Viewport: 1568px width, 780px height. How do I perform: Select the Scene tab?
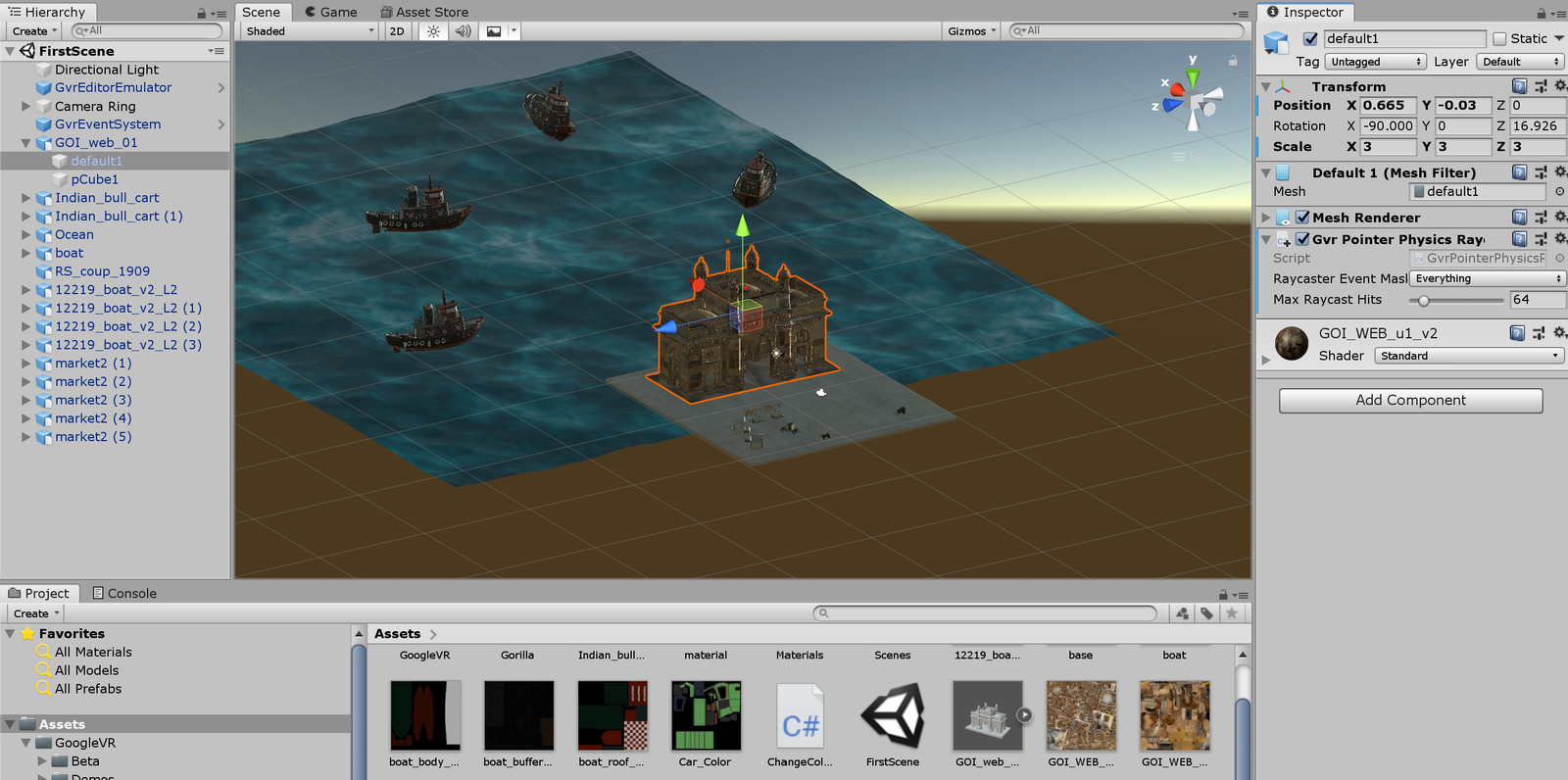coord(261,12)
